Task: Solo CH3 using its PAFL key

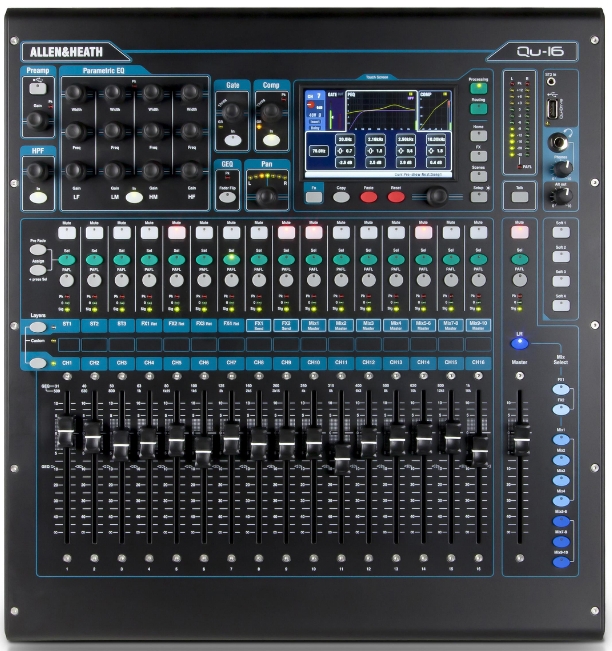Action: click(x=122, y=281)
